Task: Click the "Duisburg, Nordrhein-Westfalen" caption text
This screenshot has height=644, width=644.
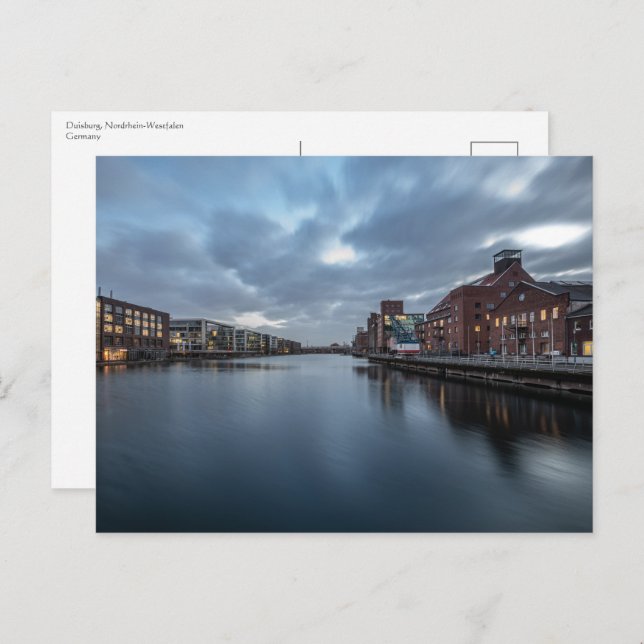Action: coord(124,126)
